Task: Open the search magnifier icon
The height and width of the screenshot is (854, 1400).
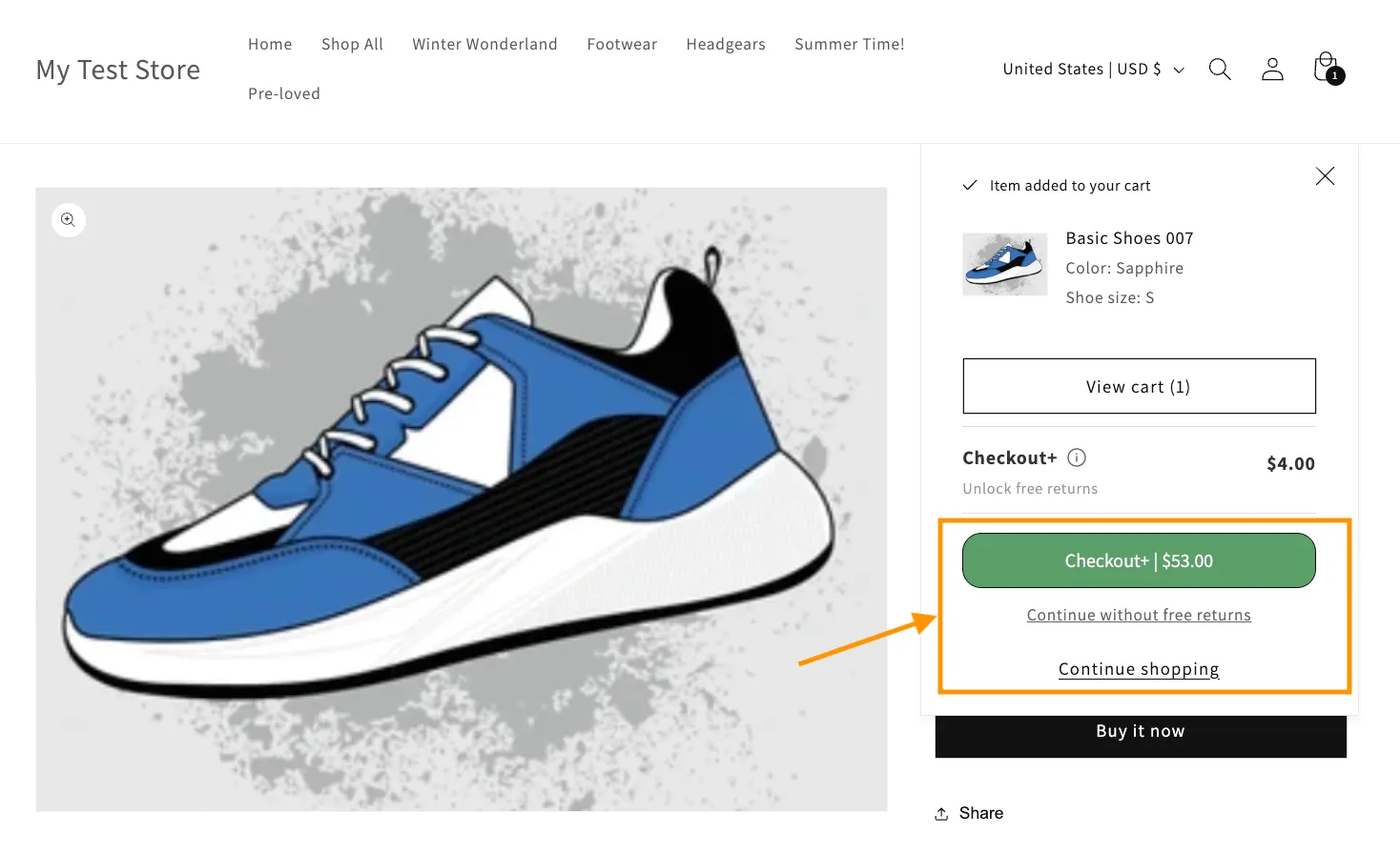Action: [x=1220, y=70]
